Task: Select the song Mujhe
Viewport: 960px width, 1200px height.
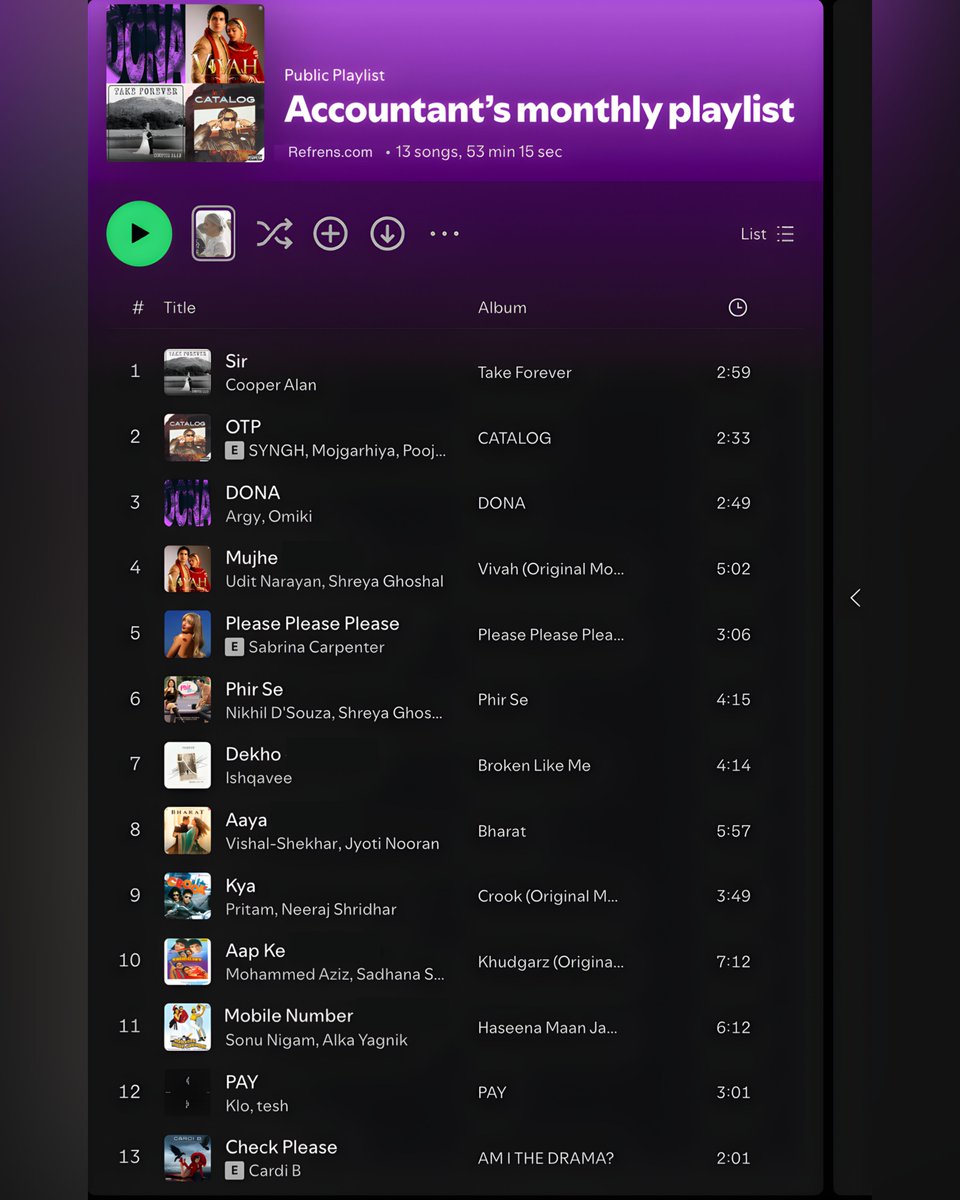Action: 252,558
